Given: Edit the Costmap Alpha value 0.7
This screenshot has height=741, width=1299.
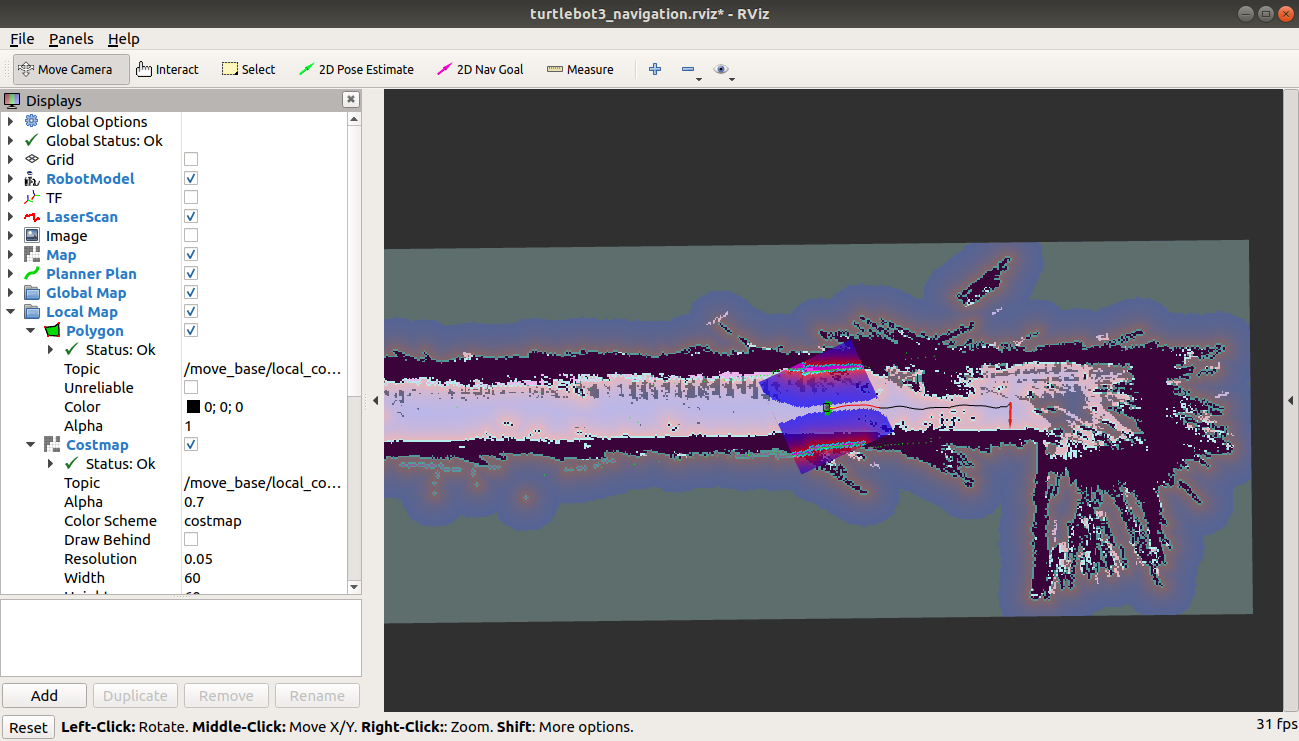Looking at the screenshot, I should (265, 501).
